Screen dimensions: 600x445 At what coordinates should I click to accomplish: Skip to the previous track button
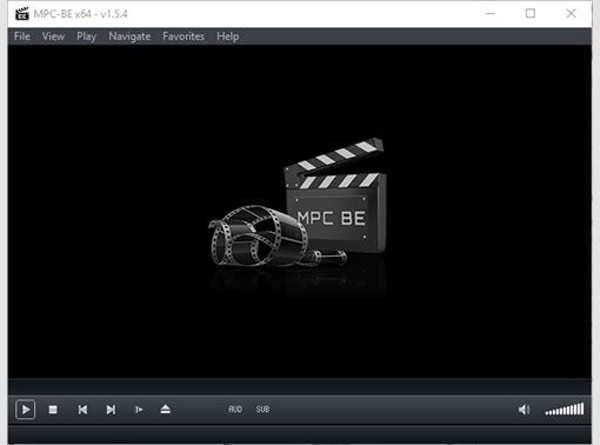[83, 410]
